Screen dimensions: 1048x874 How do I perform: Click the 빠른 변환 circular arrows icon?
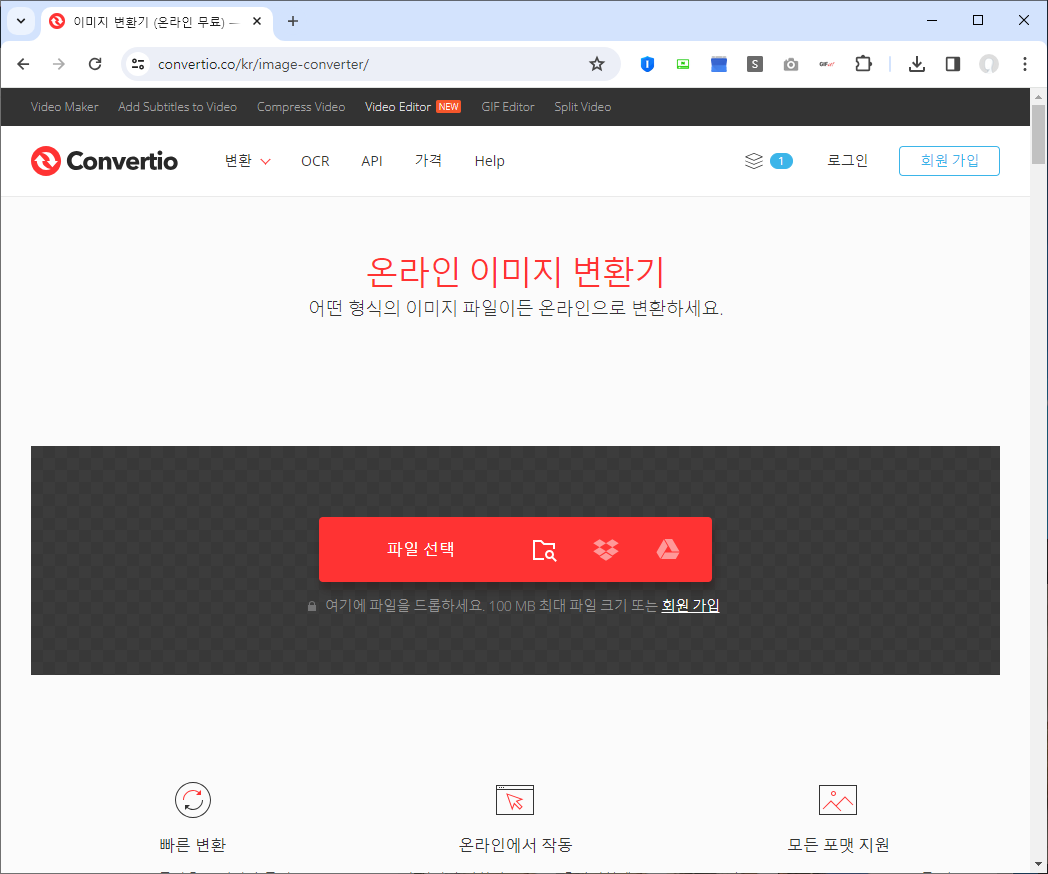192,800
